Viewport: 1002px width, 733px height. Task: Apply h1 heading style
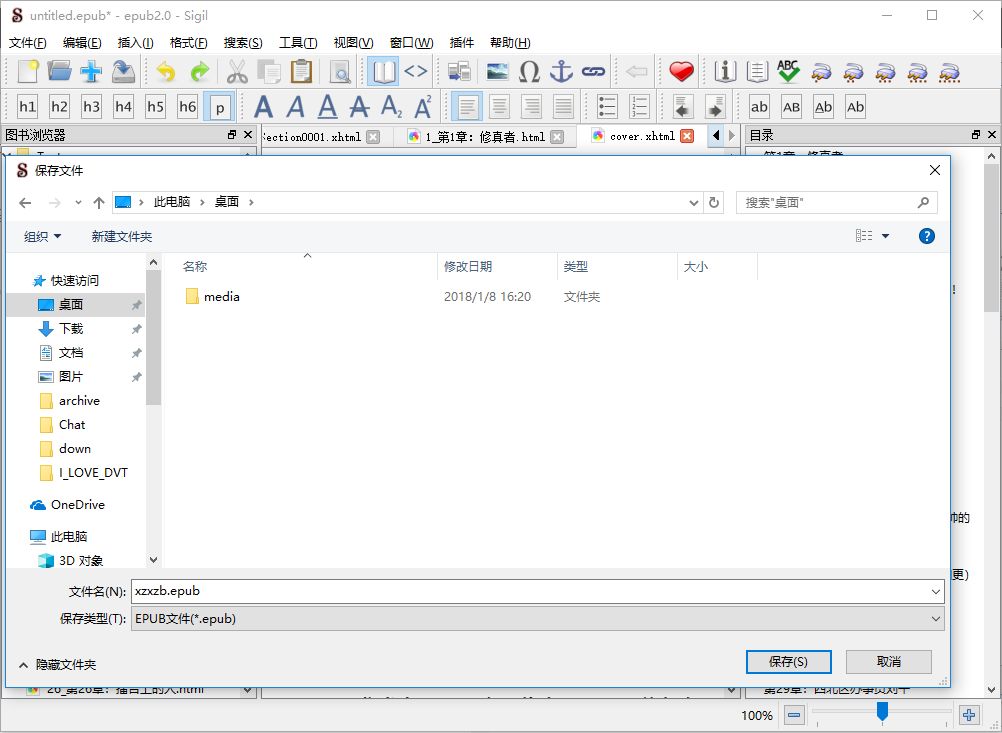[27, 107]
